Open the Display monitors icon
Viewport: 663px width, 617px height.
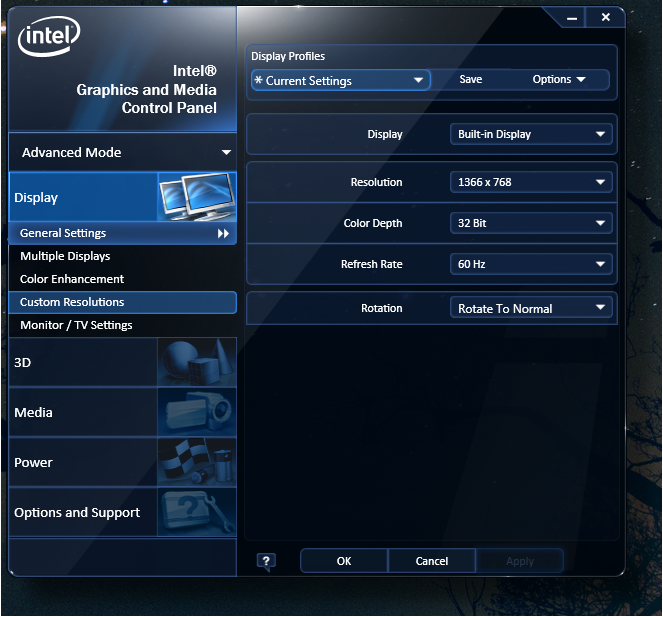[x=197, y=197]
